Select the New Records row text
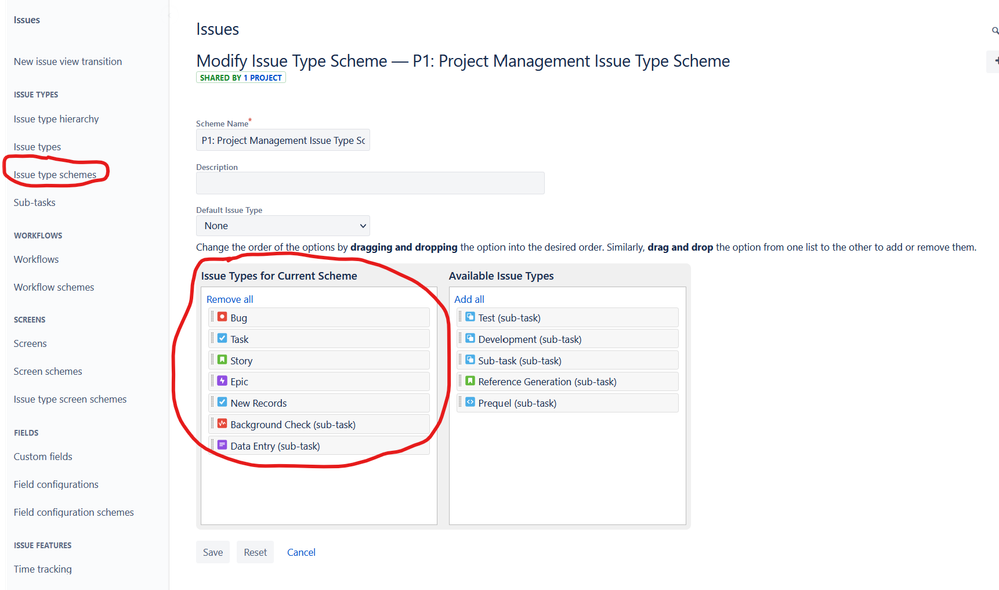Screen dimensions: 999x590 [259, 403]
